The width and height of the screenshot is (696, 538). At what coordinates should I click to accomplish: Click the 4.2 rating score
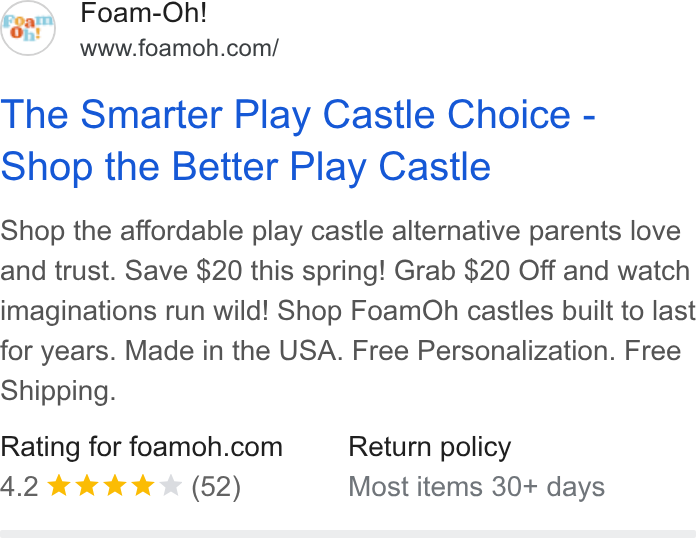19,487
